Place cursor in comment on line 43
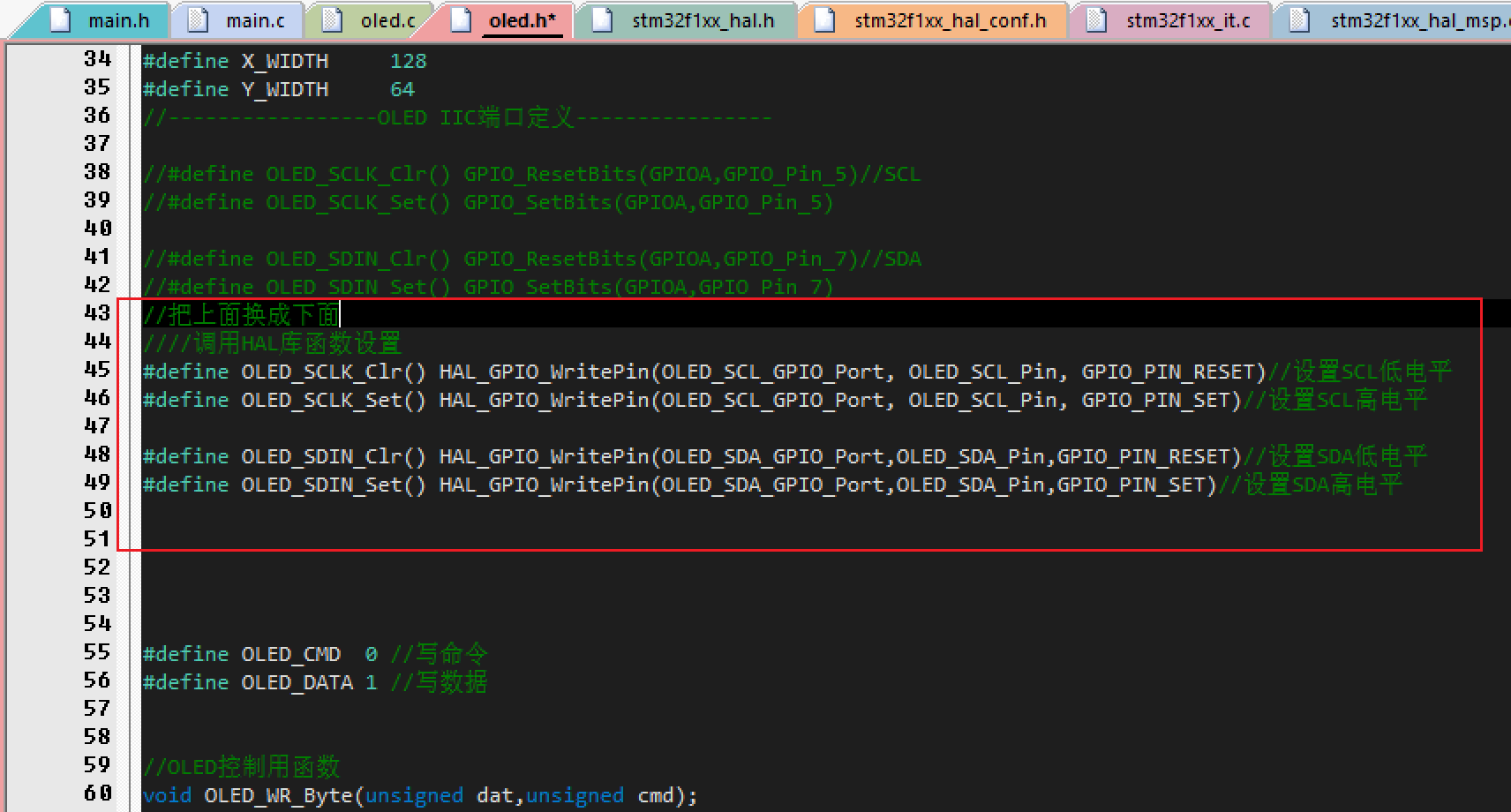Image resolution: width=1511 pixels, height=812 pixels. 241,314
